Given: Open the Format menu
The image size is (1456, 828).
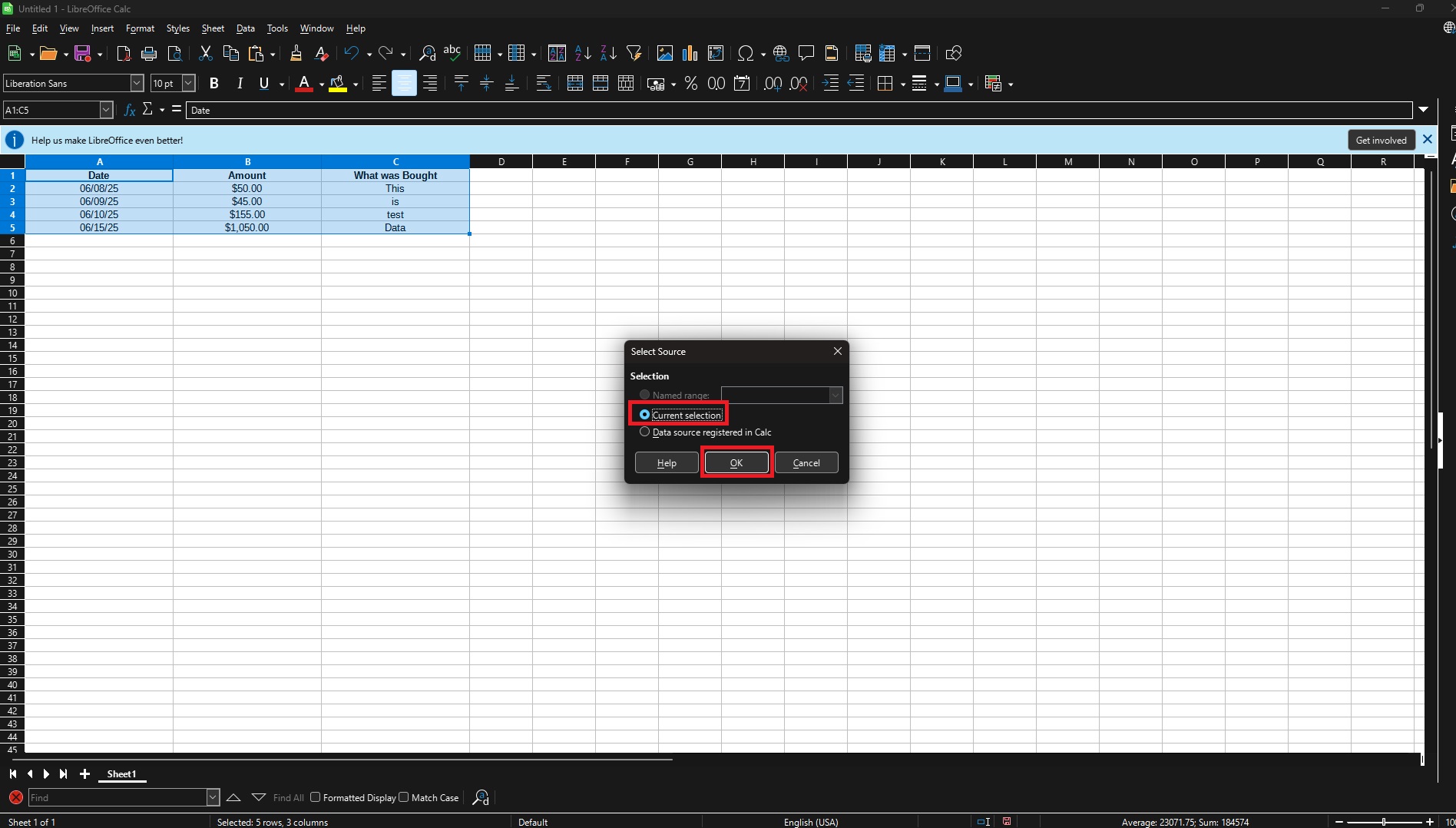Looking at the screenshot, I should (x=140, y=28).
